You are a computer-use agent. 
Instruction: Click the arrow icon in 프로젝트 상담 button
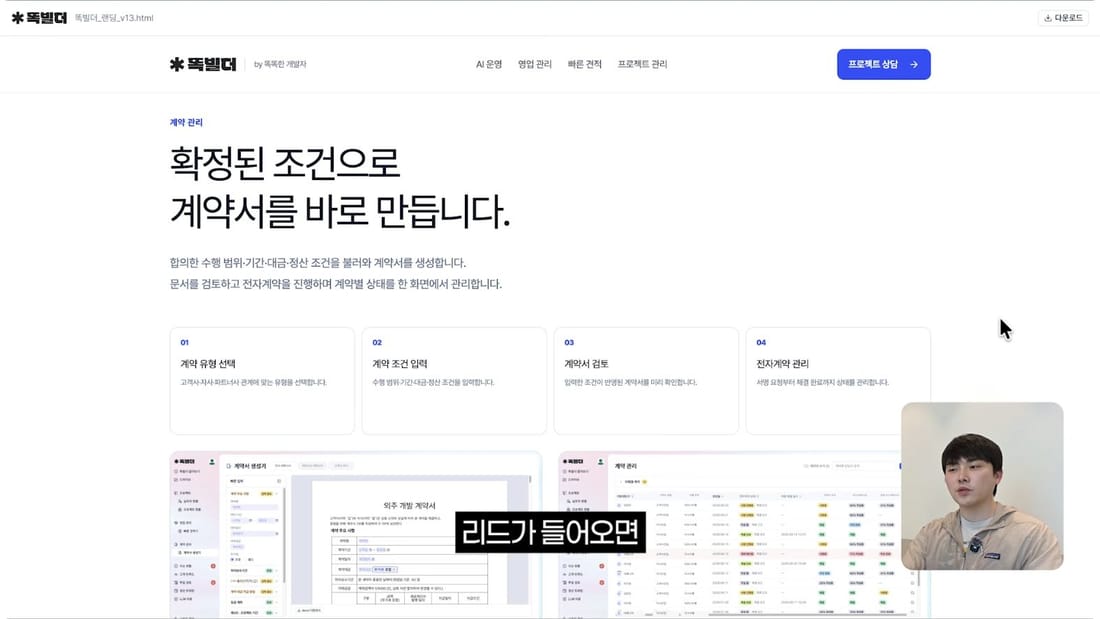click(913, 64)
